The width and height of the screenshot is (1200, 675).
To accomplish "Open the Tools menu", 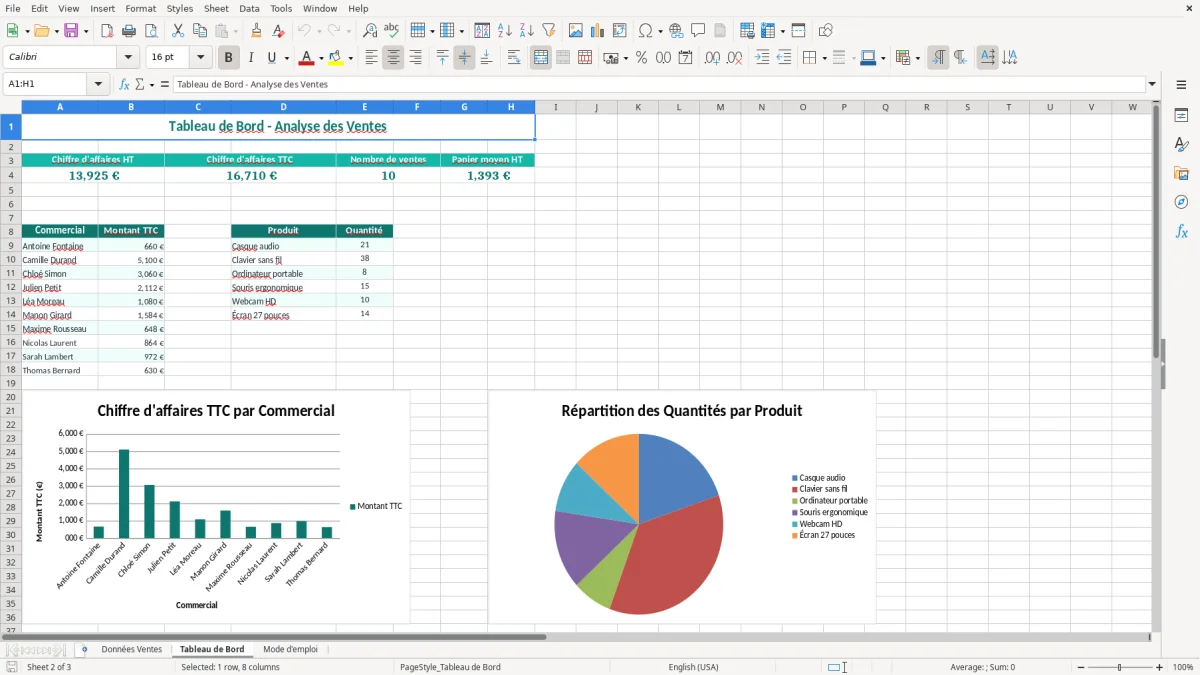I will point(282,8).
